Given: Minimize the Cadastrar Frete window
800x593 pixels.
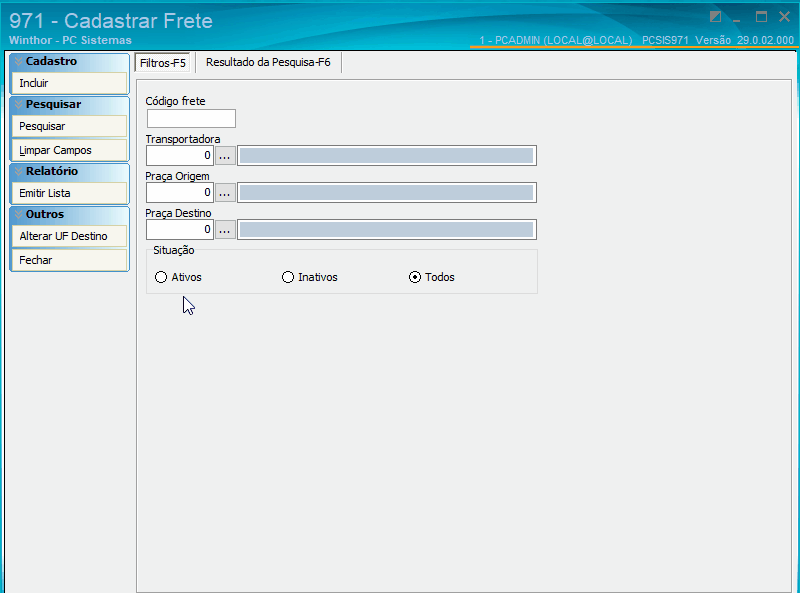Looking at the screenshot, I should [x=737, y=19].
